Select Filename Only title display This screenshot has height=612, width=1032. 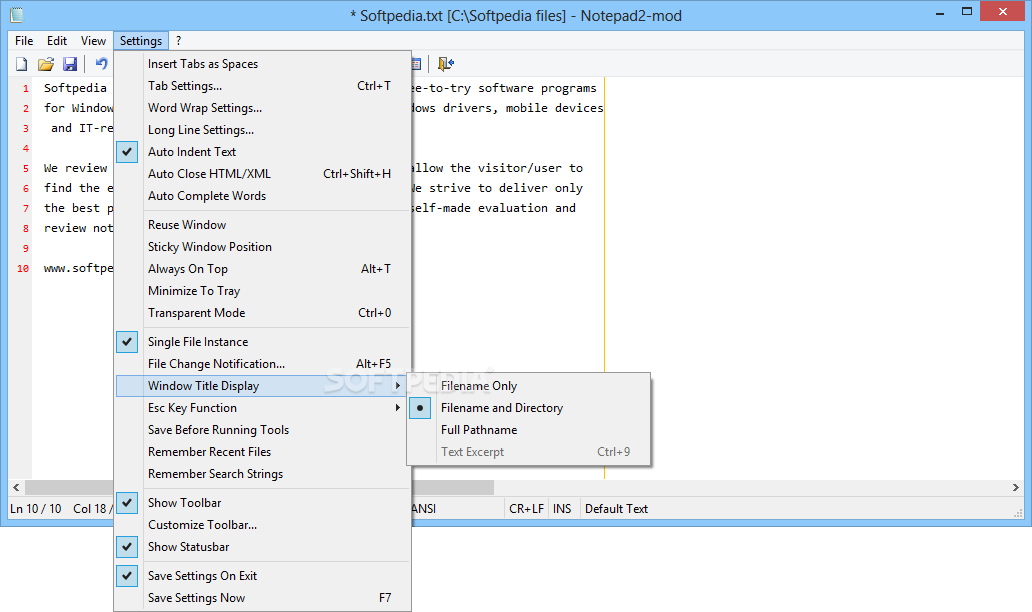point(529,386)
